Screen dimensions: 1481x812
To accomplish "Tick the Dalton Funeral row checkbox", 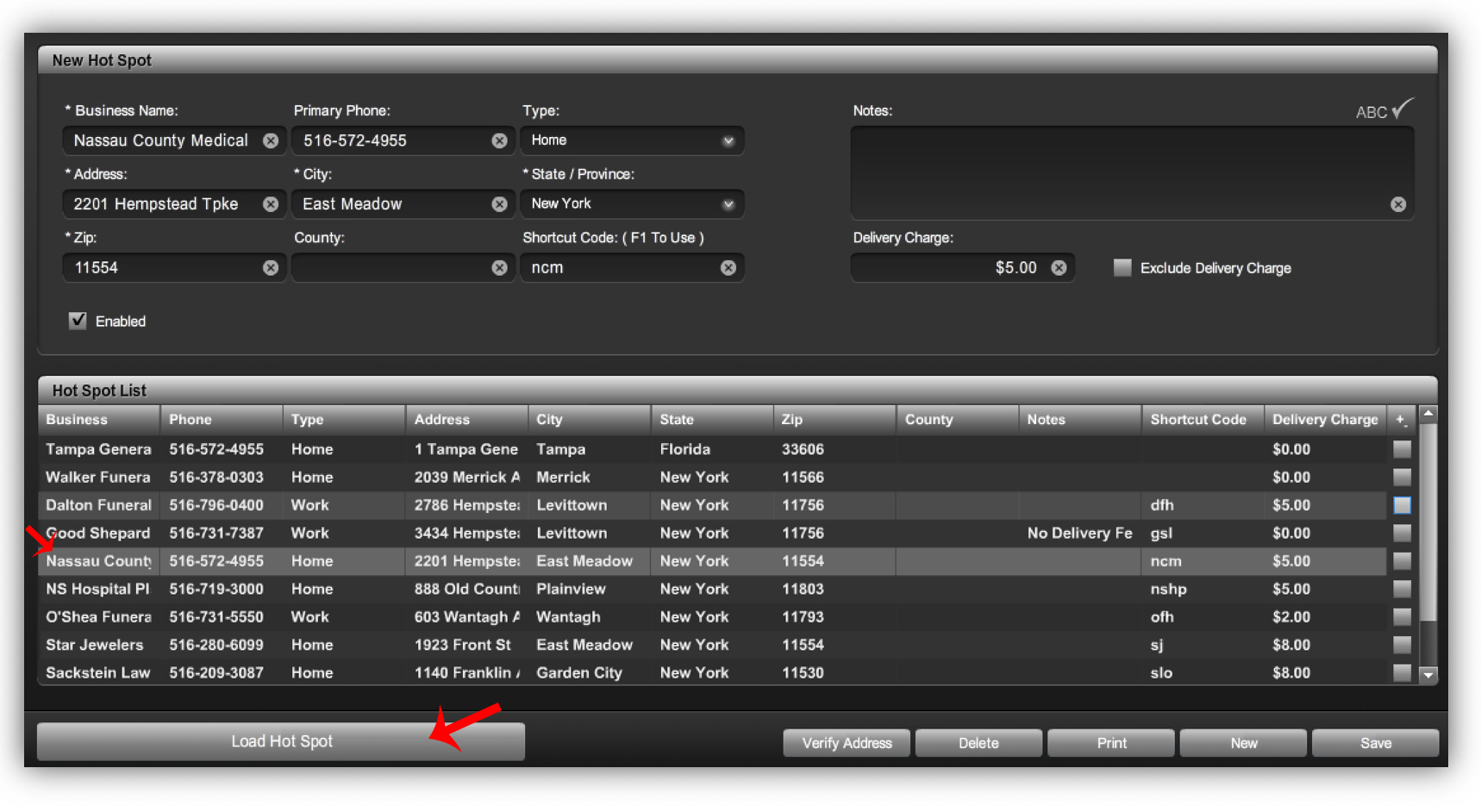I will point(1403,505).
